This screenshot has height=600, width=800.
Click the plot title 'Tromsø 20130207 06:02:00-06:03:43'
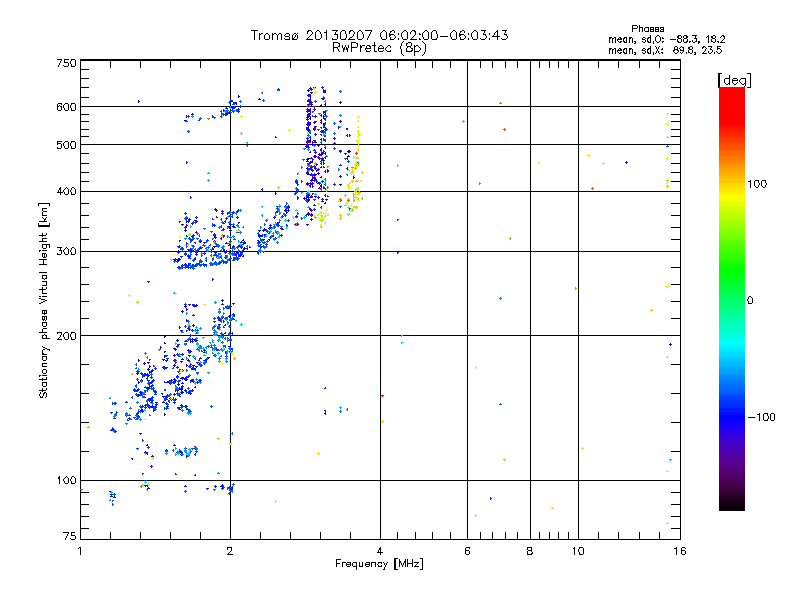(x=379, y=35)
